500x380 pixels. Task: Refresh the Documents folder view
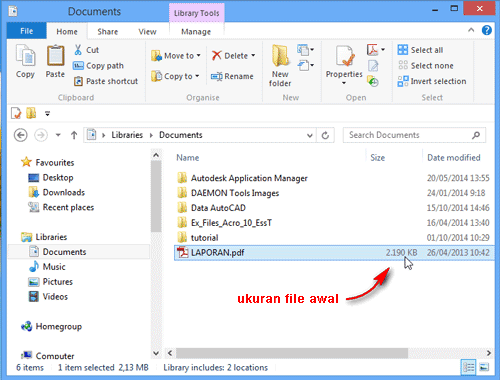click(325, 135)
